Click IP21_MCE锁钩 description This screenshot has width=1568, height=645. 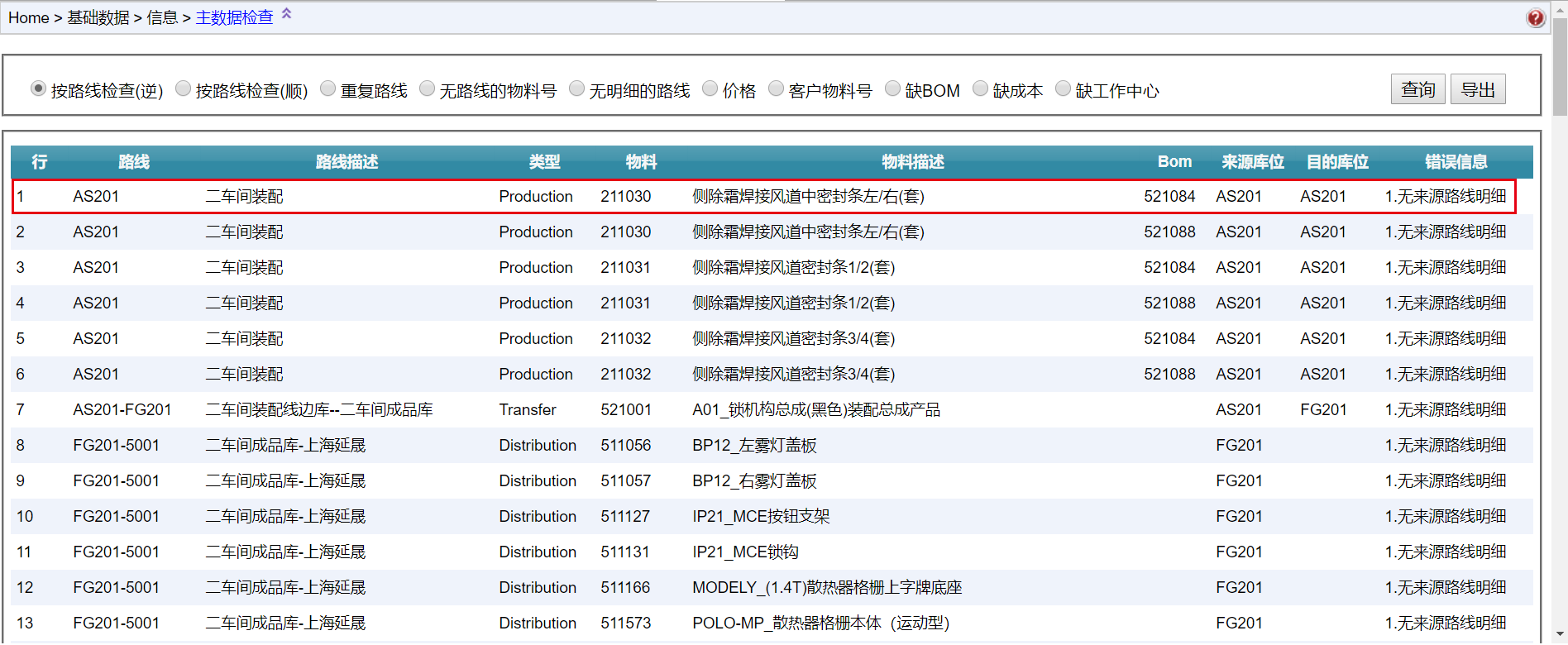(x=745, y=552)
